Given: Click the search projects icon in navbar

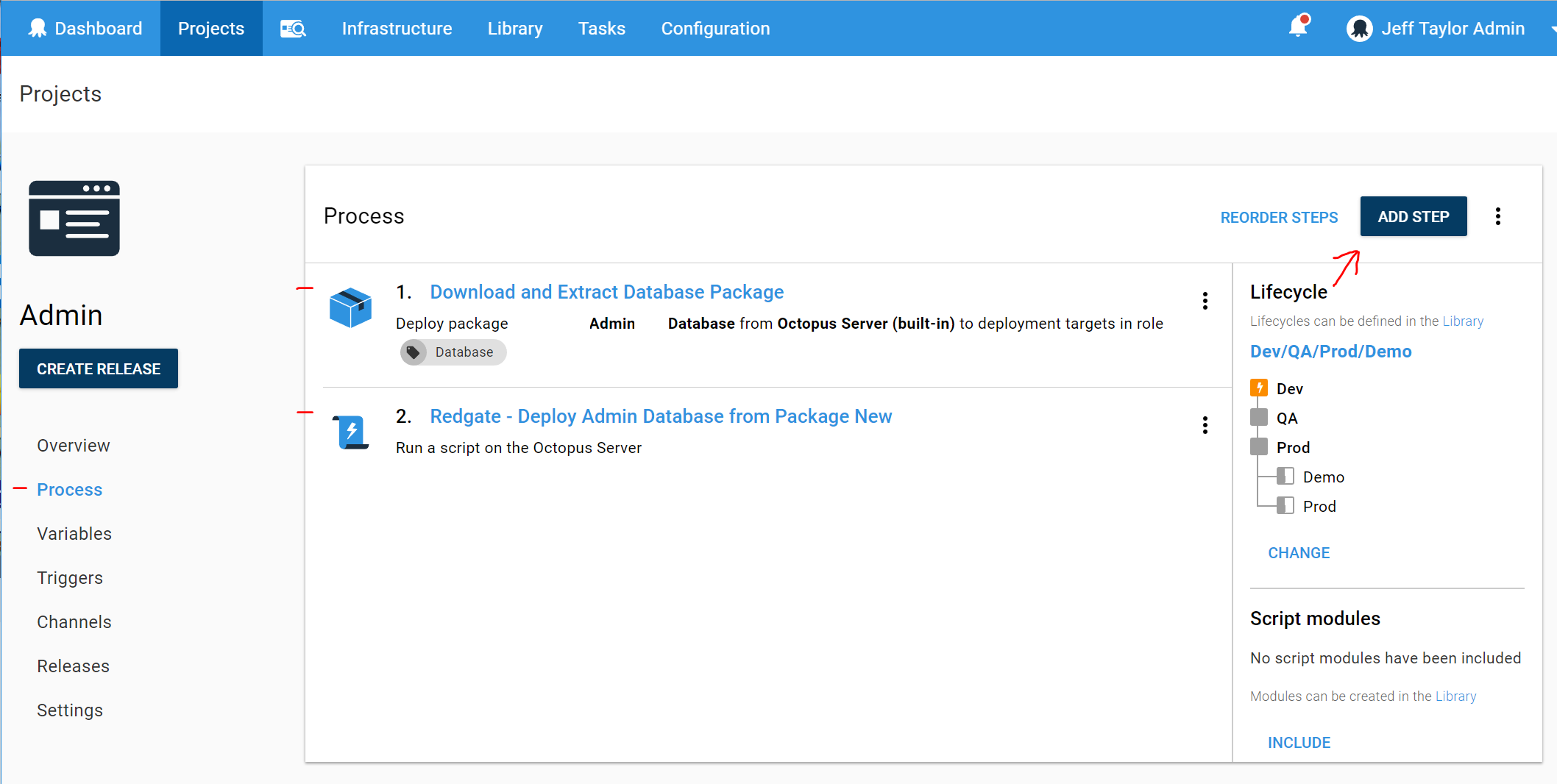Looking at the screenshot, I should click(293, 29).
